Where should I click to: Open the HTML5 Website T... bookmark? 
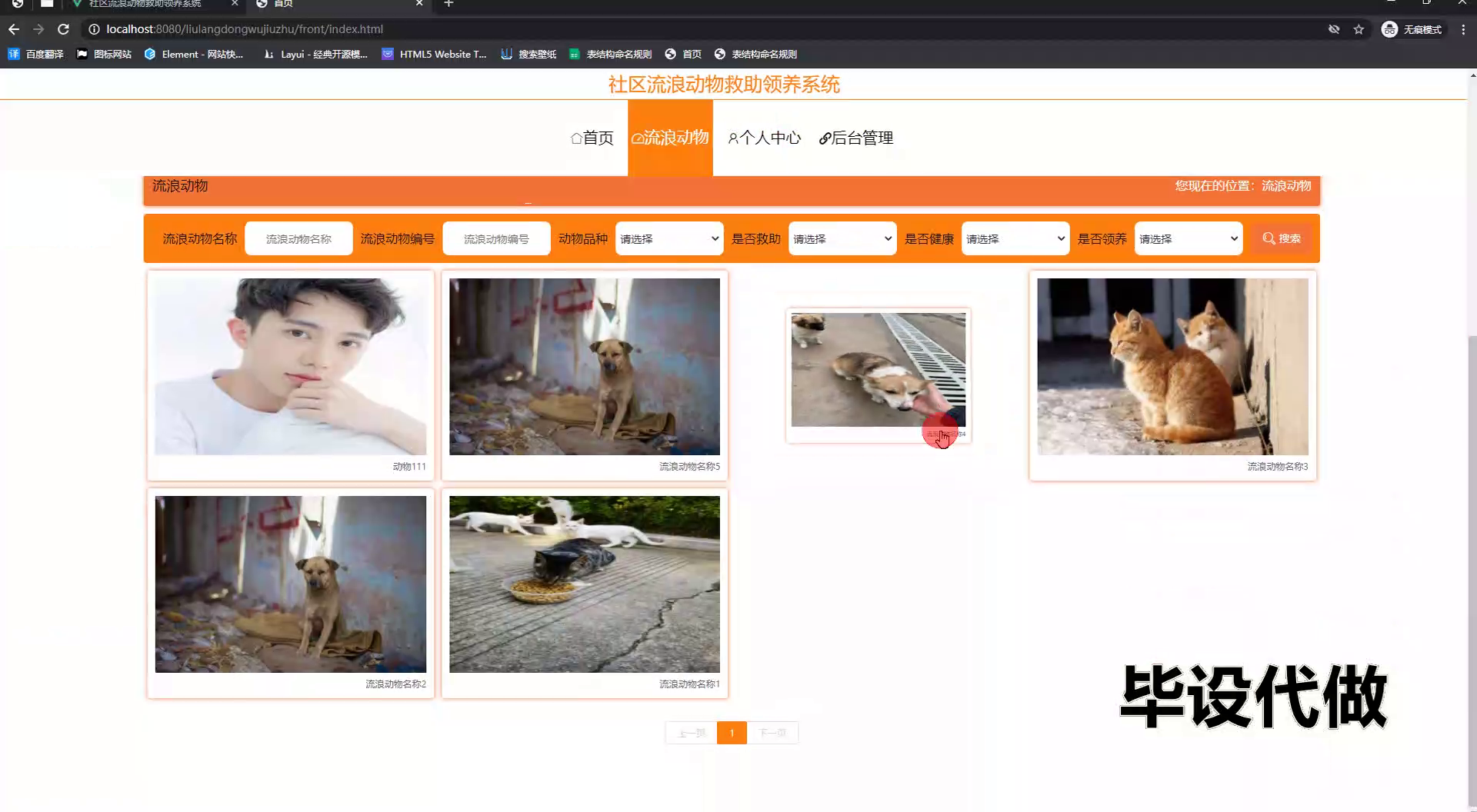(435, 54)
